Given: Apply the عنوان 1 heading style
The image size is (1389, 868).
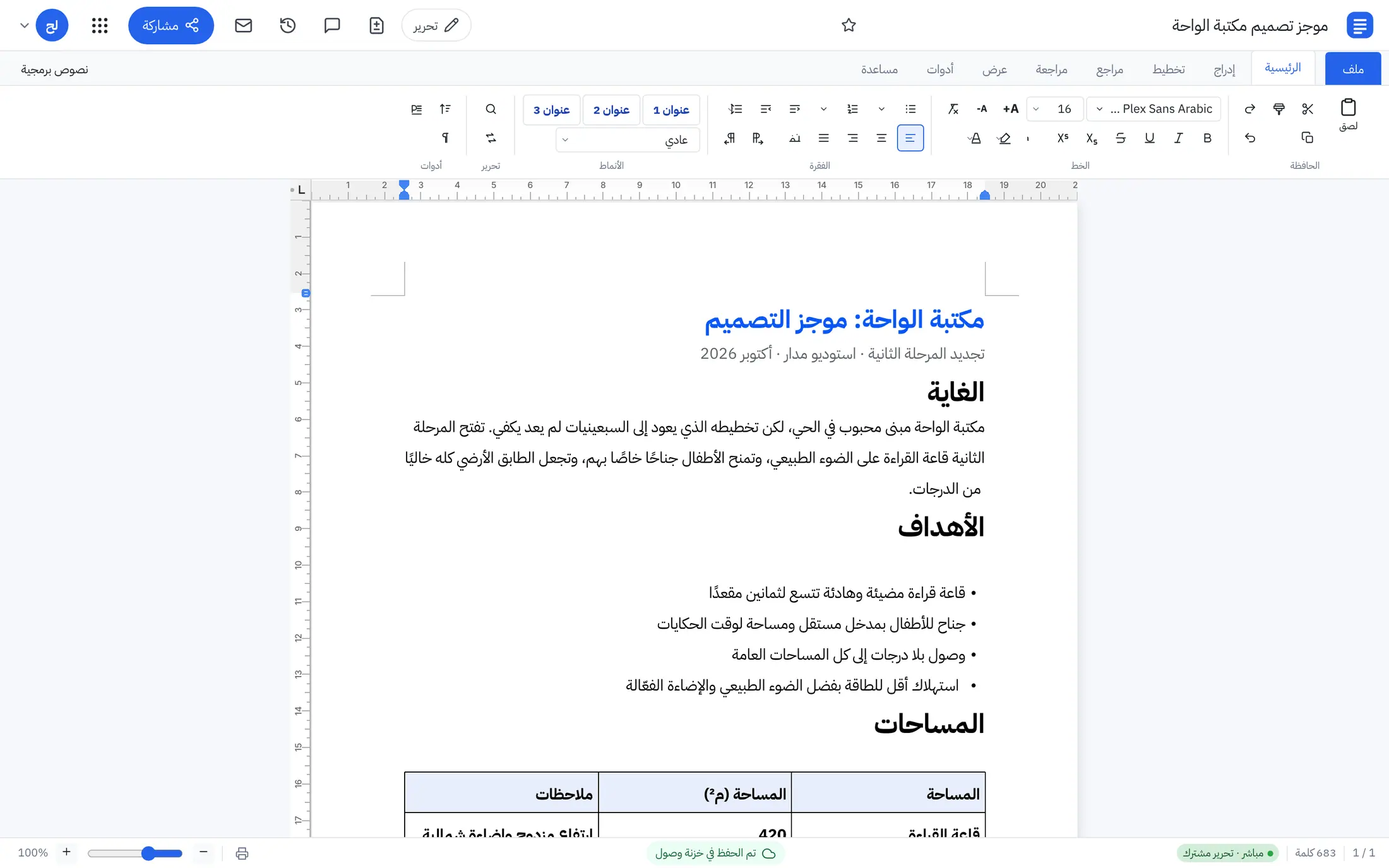Looking at the screenshot, I should coord(671,110).
